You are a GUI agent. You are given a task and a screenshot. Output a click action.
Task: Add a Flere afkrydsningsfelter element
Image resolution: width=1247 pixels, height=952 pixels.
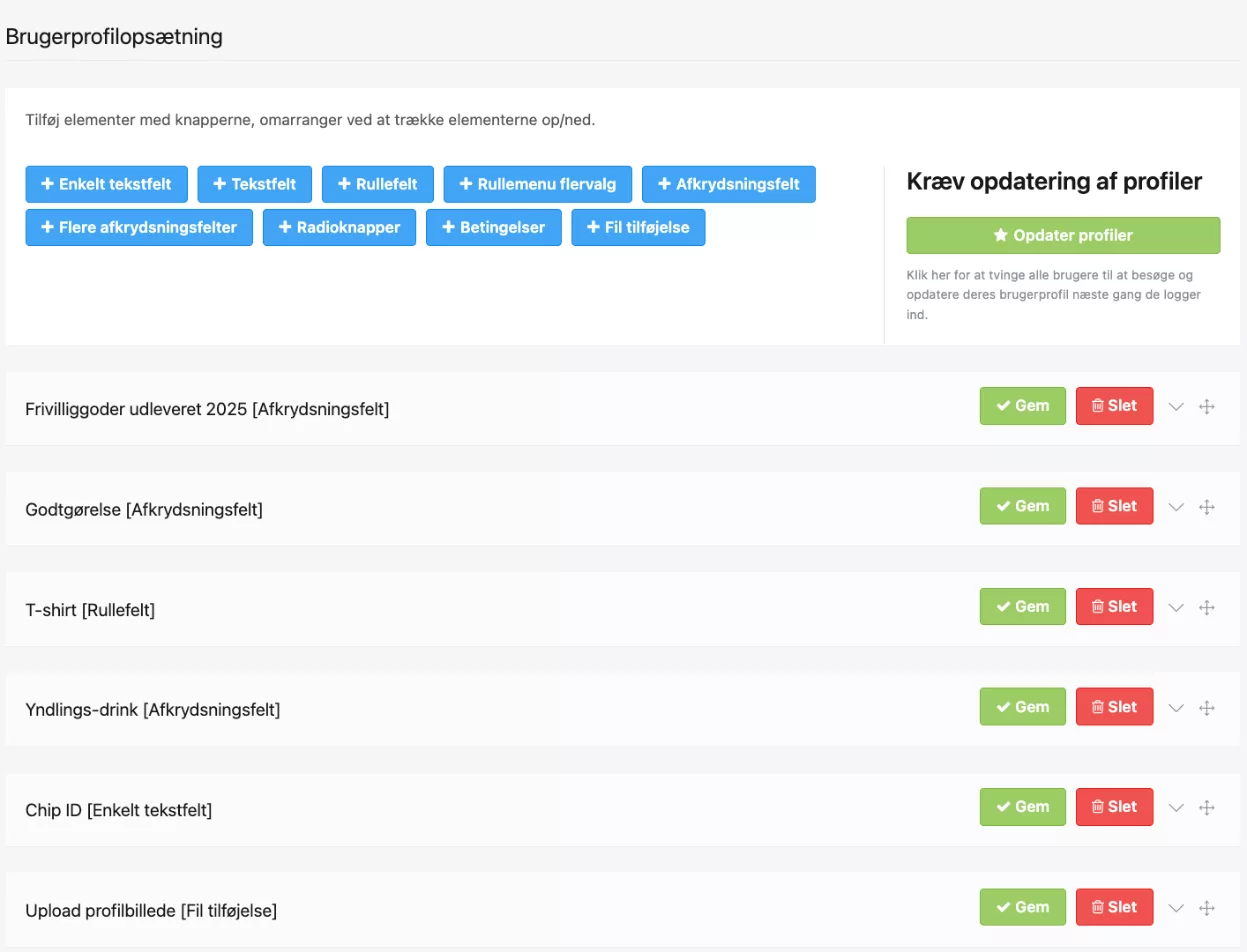[x=139, y=227]
